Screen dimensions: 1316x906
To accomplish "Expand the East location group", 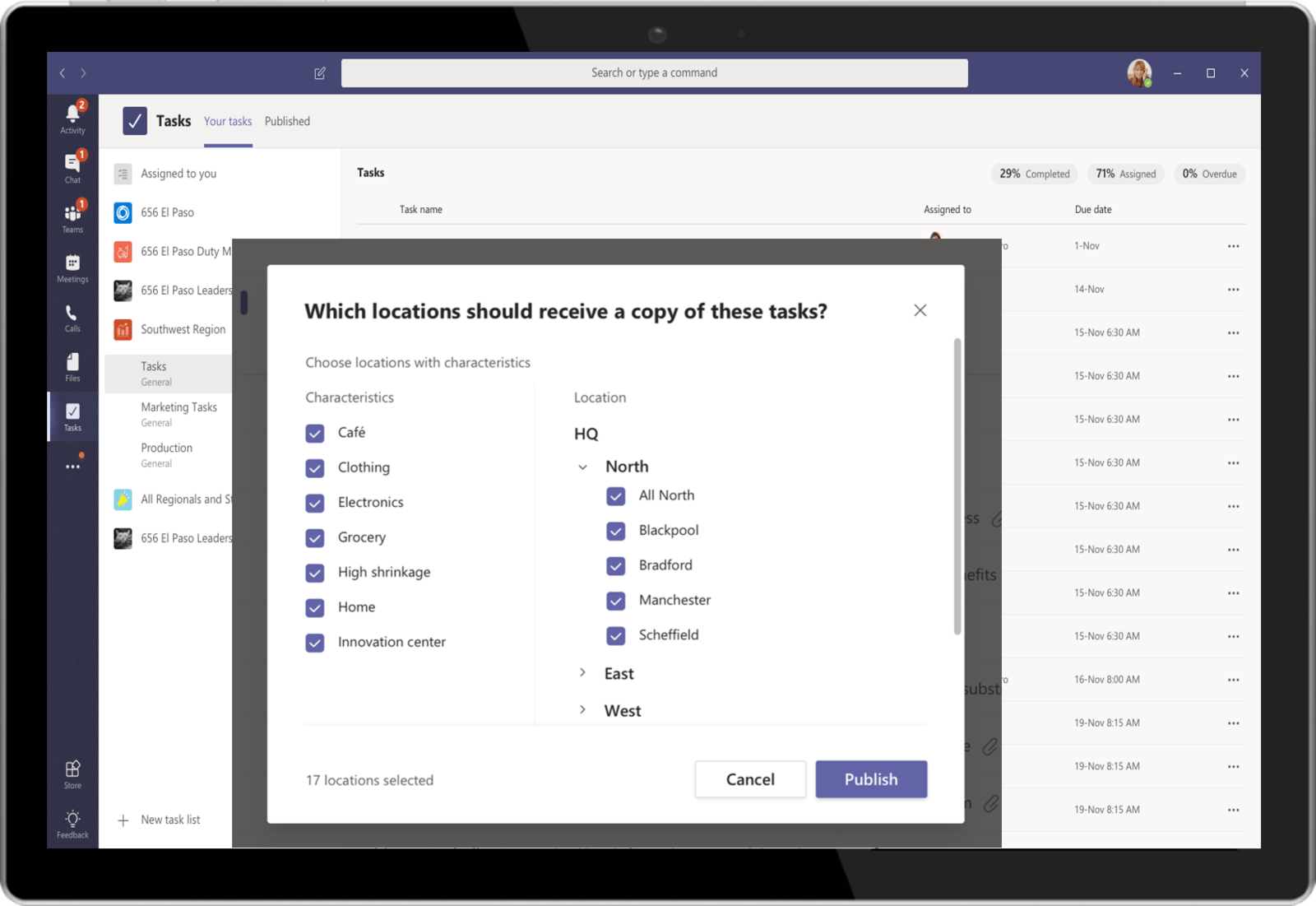I will click(x=583, y=673).
